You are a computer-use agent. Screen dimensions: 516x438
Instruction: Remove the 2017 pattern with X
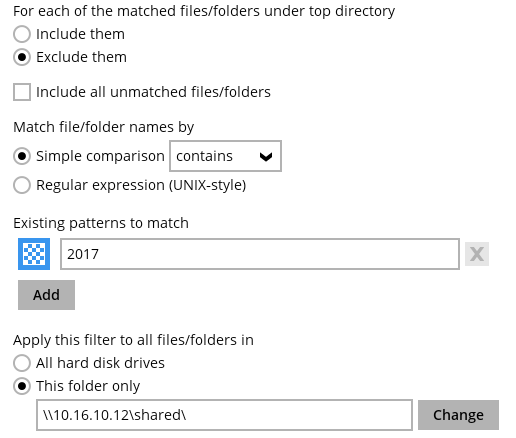477,254
